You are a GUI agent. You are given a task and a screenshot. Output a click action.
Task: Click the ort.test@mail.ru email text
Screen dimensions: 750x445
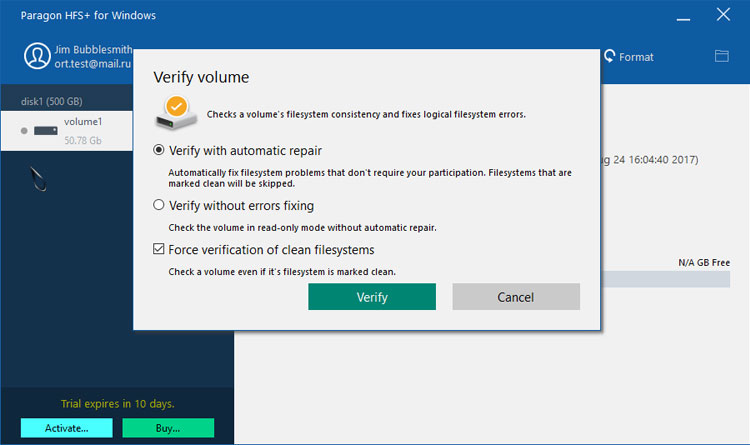pyautogui.click(x=93, y=64)
